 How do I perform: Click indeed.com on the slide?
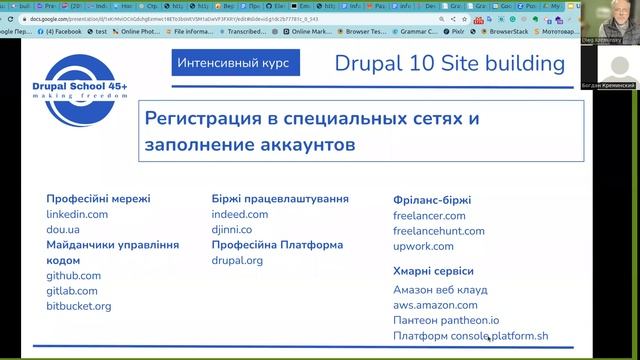click(x=240, y=214)
